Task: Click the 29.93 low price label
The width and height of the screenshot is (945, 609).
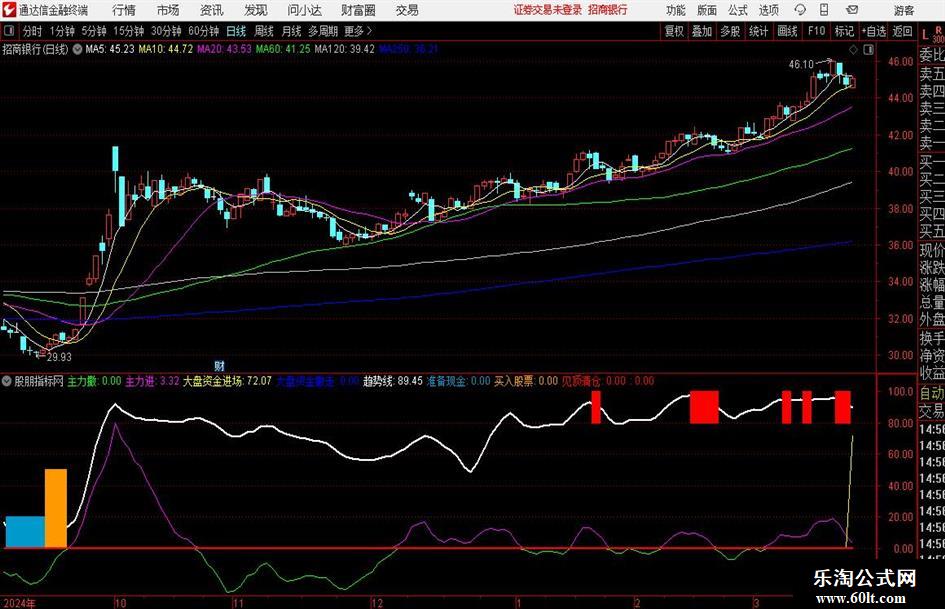Action: [59, 357]
